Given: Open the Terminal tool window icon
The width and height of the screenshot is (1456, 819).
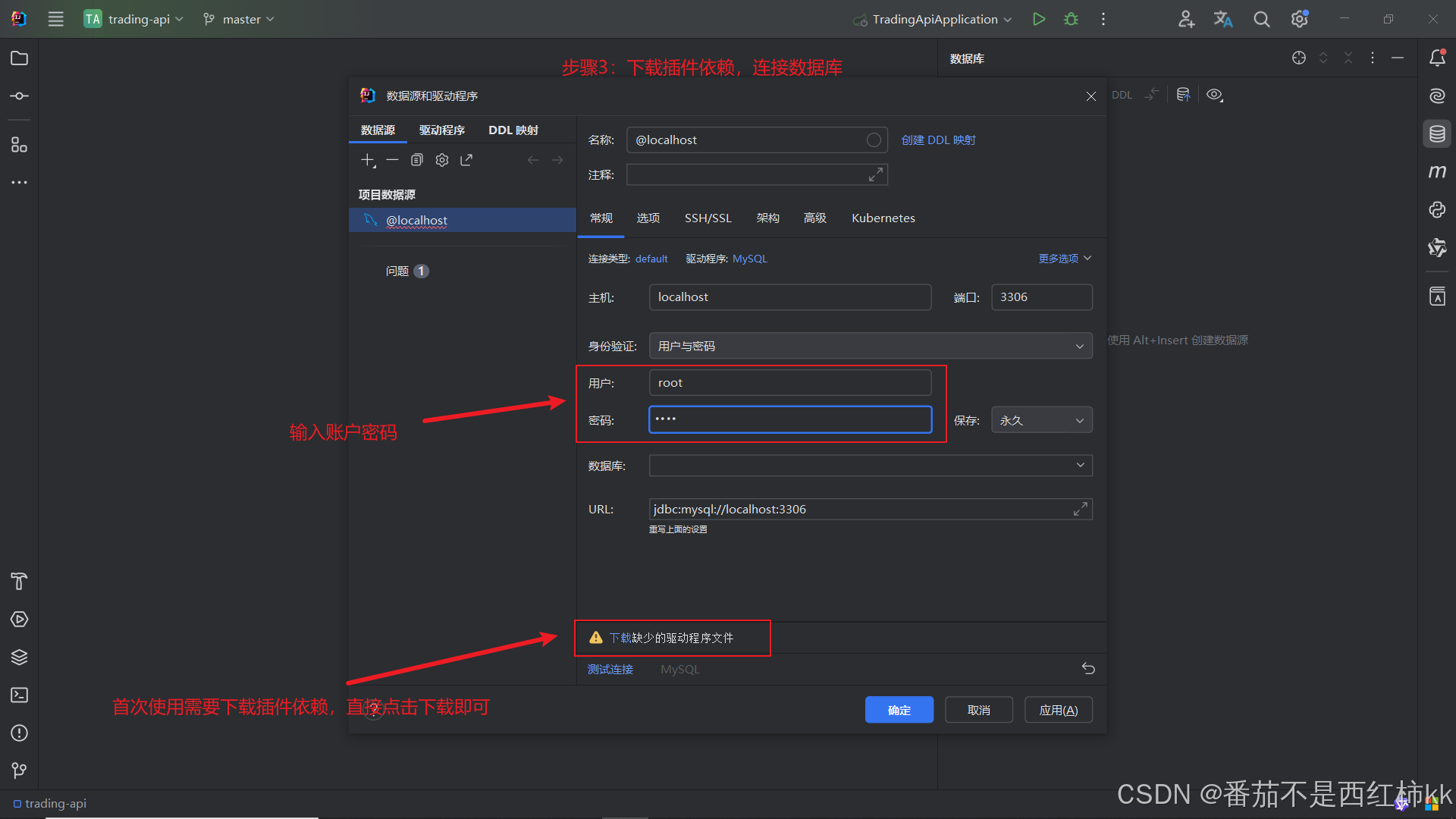Looking at the screenshot, I should (x=20, y=695).
